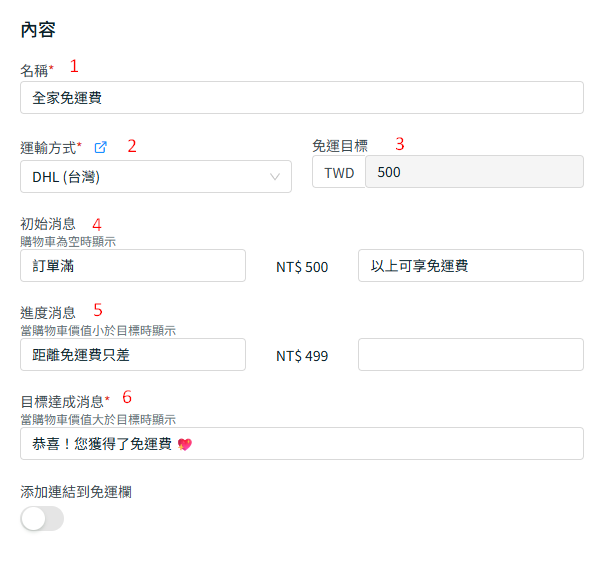Focus the 距離免運費只差 progress message field

click(132, 355)
